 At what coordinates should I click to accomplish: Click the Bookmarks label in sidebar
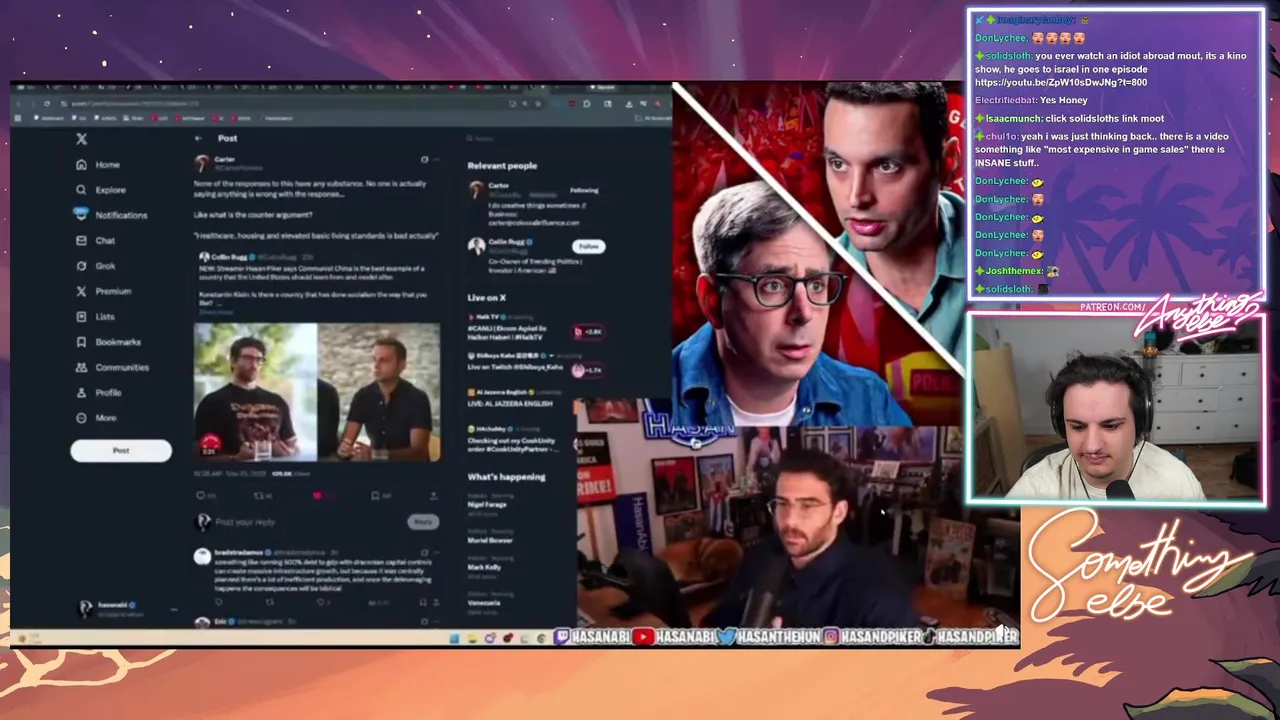pos(118,342)
